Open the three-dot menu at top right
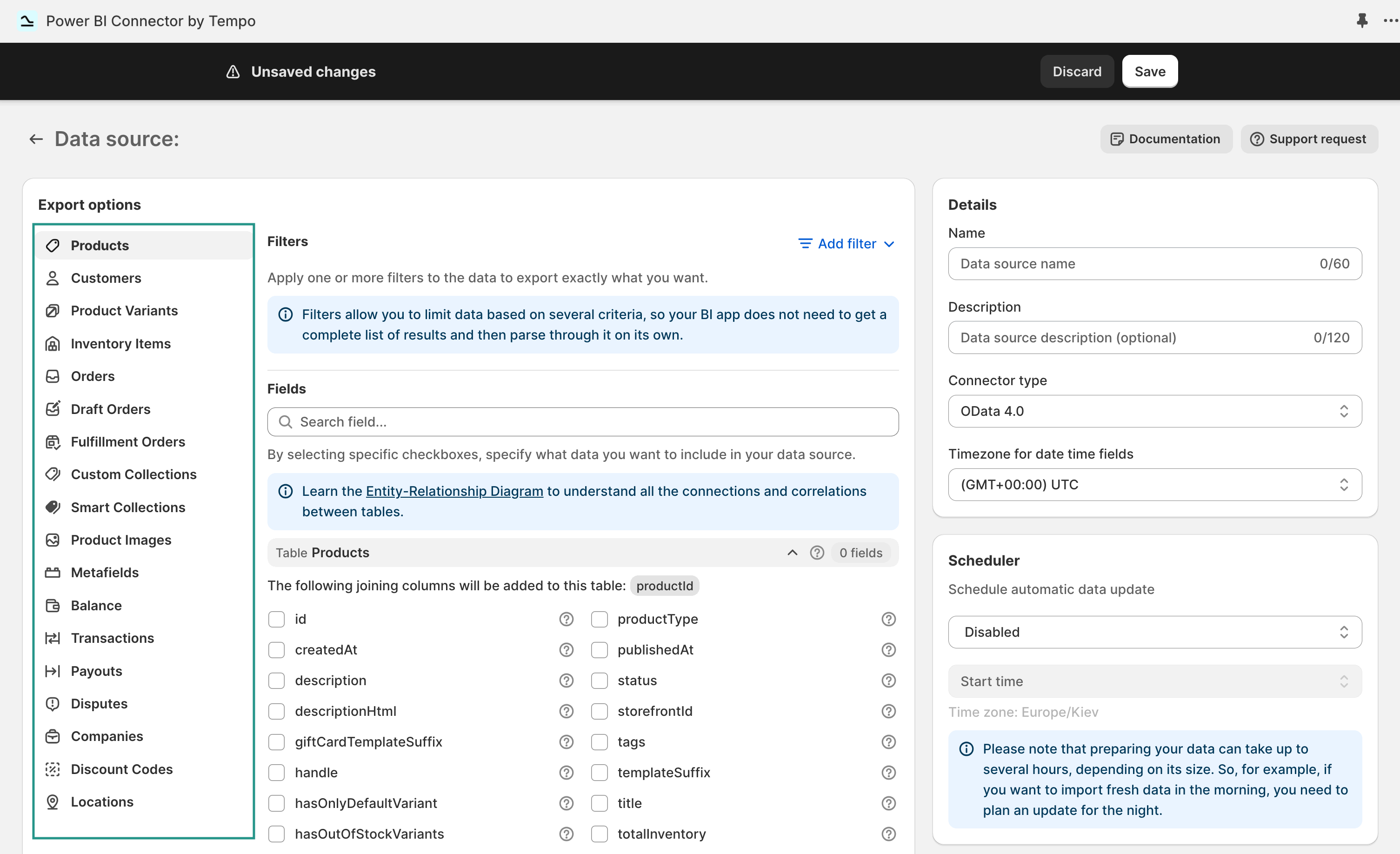 [1390, 20]
